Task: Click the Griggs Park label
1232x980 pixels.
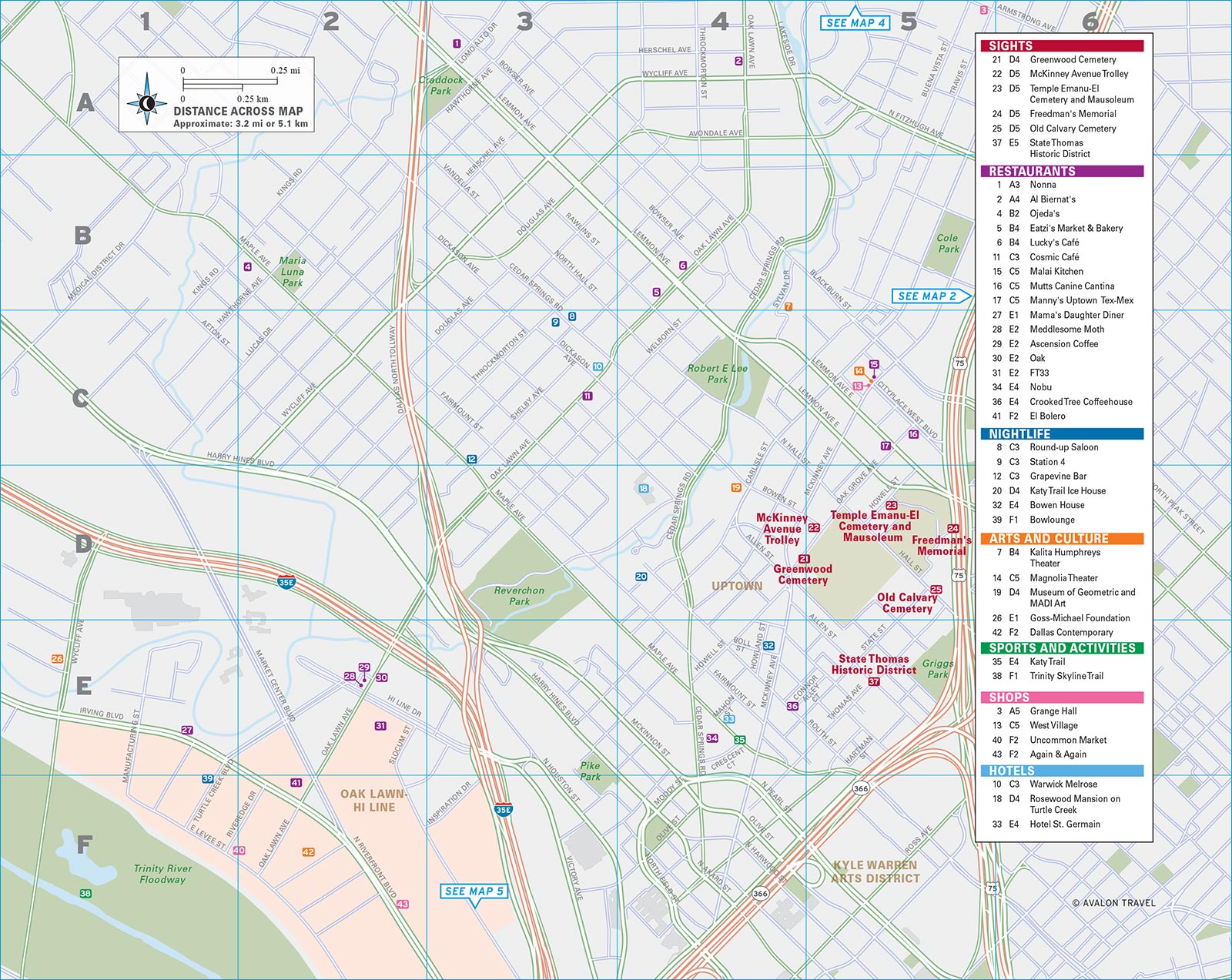Action: pyautogui.click(x=938, y=668)
